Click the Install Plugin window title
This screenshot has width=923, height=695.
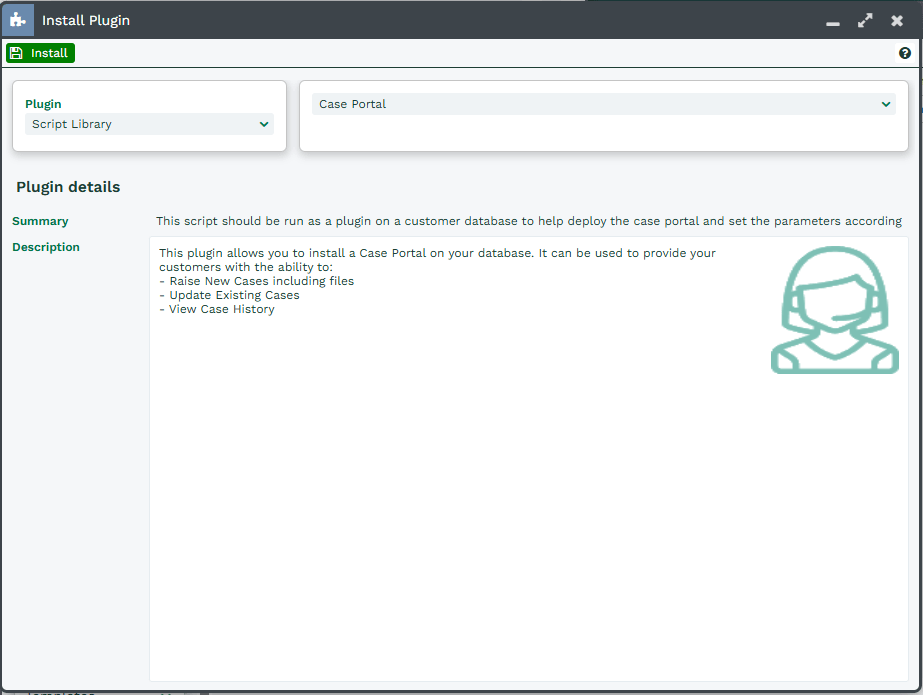[x=86, y=21]
